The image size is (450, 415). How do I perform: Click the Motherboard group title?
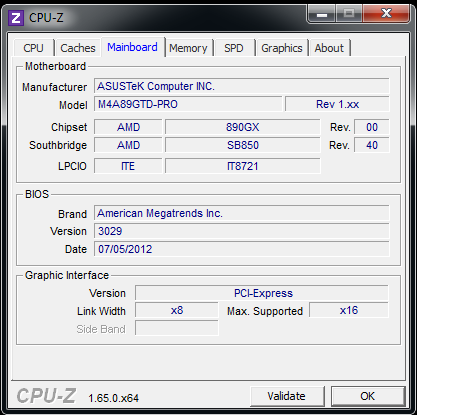pos(56,66)
